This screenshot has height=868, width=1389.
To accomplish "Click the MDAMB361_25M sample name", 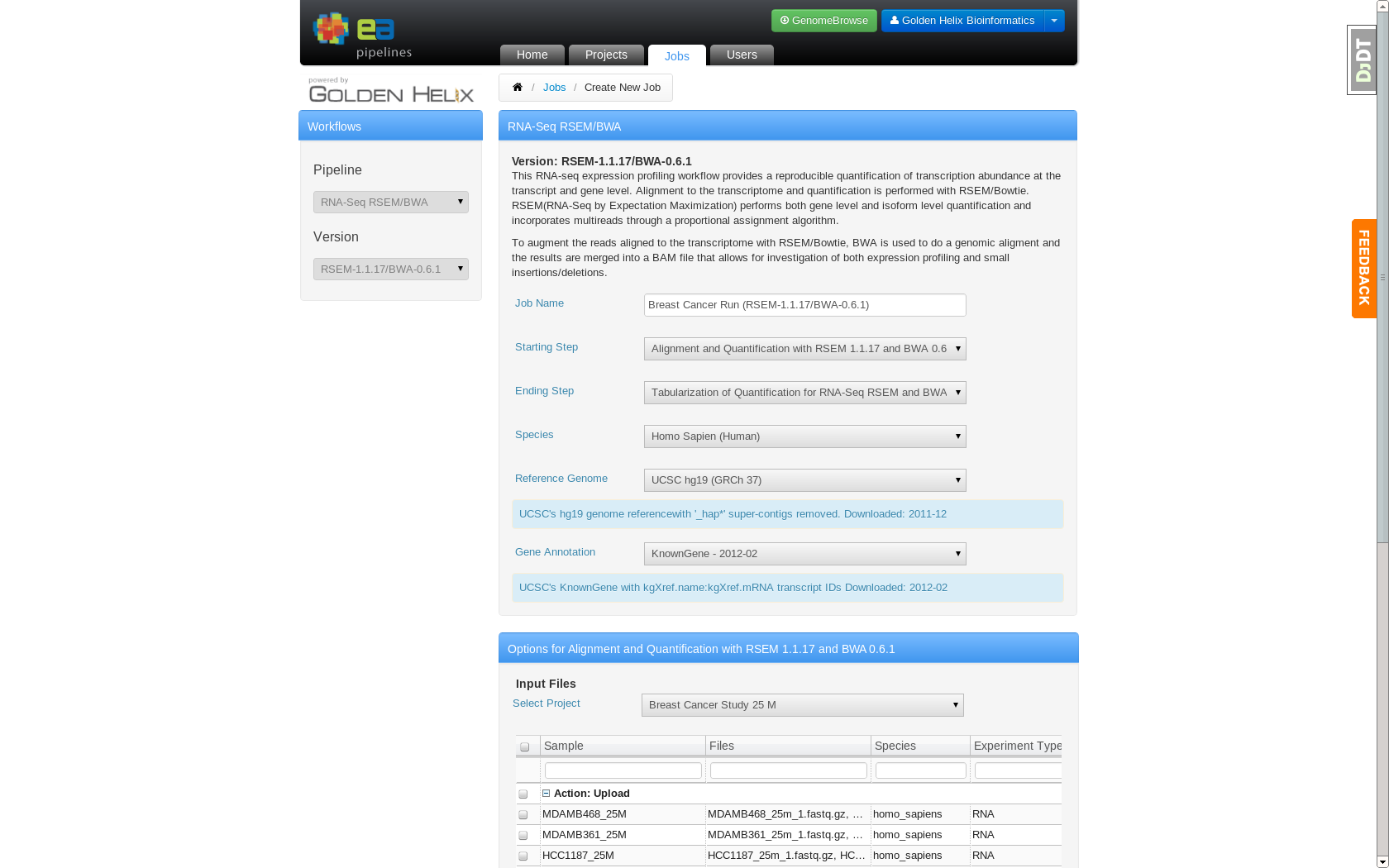I will pyautogui.click(x=585, y=835).
